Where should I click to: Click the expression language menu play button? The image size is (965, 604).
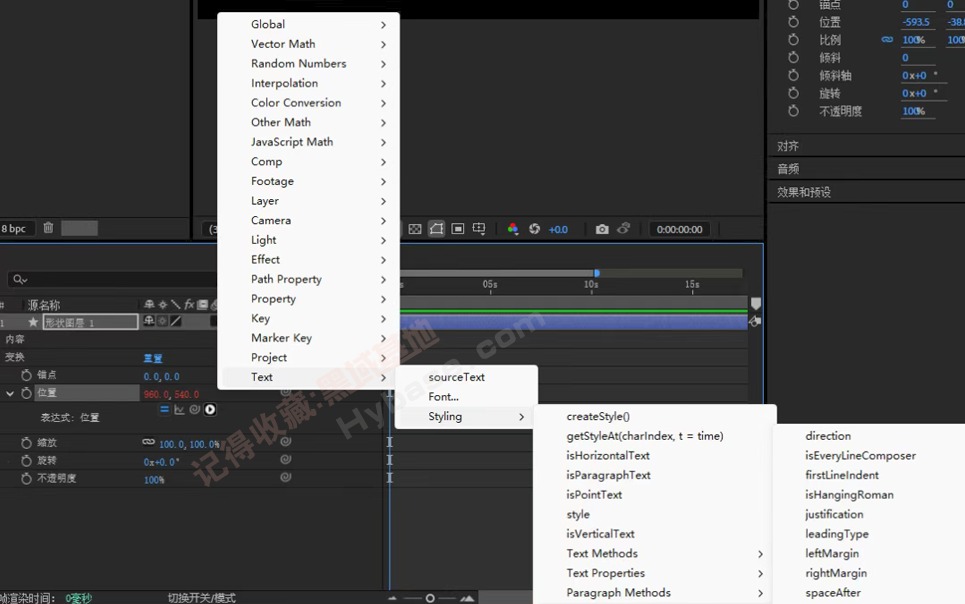click(210, 409)
